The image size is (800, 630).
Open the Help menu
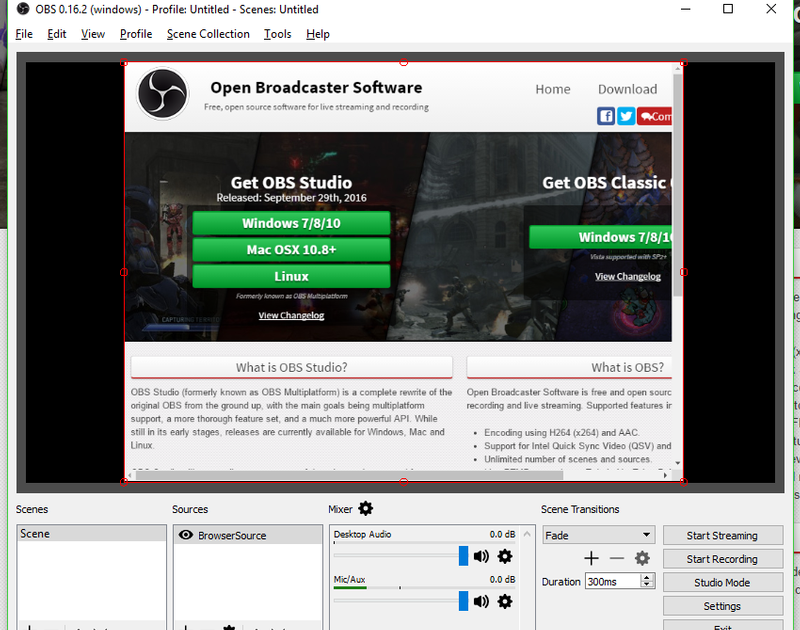pos(318,34)
